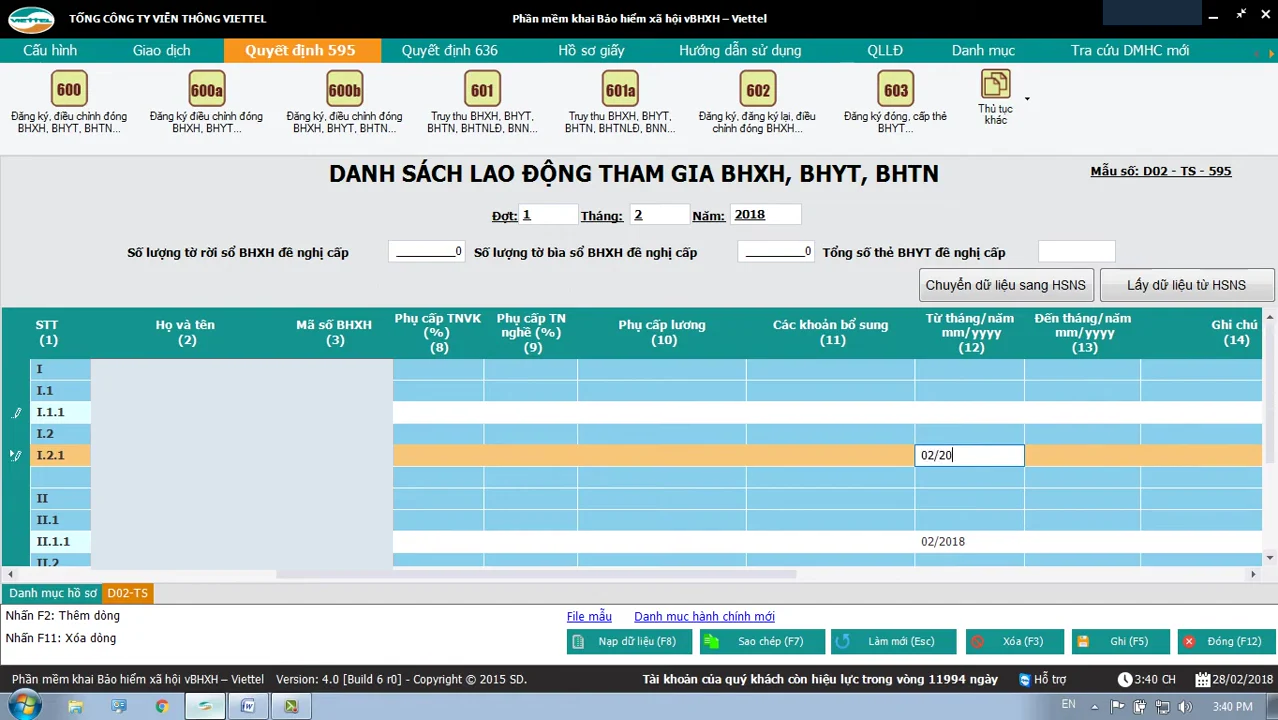Click the edit marker on row I.2.1
Image resolution: width=1278 pixels, height=720 pixels.
point(15,455)
